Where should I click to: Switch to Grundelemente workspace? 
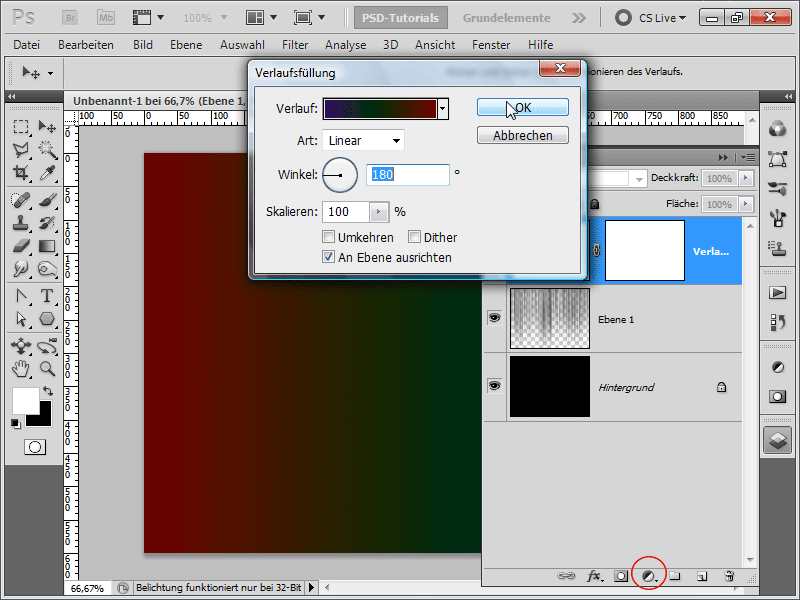(506, 18)
